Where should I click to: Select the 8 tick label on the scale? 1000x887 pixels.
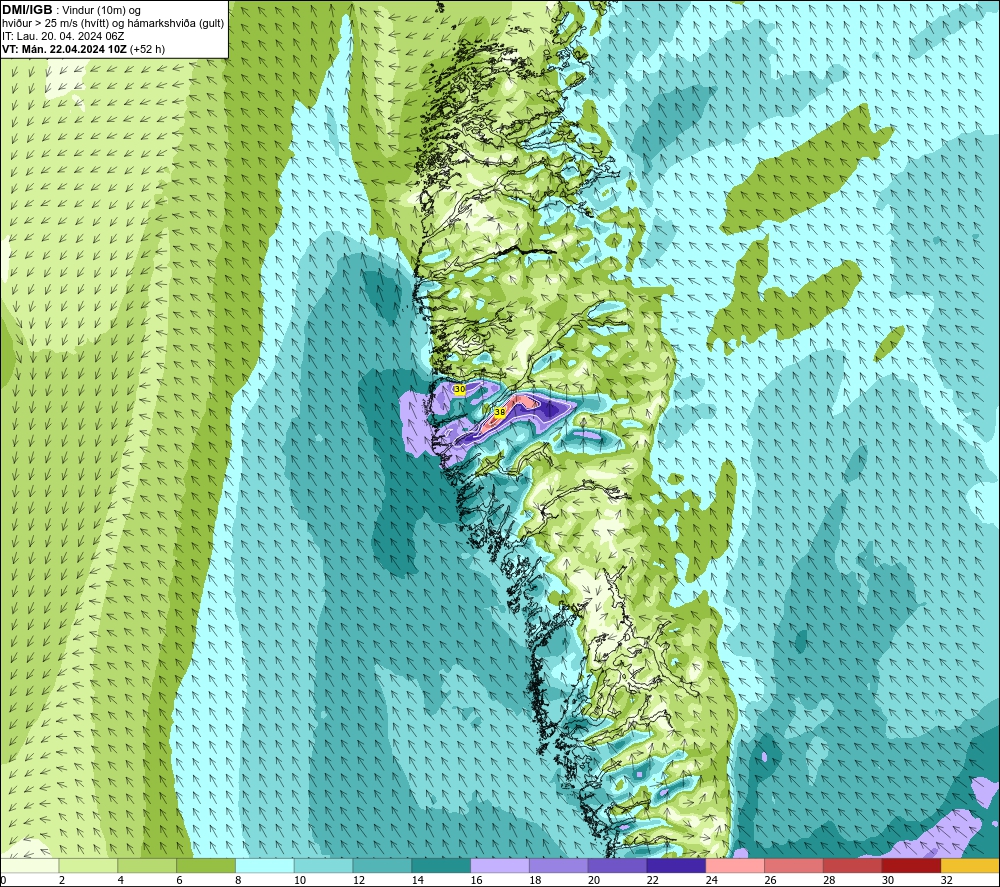(x=238, y=881)
